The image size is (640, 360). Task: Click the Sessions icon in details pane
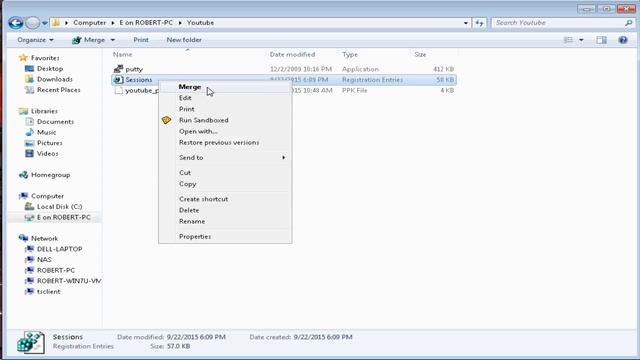tap(31, 342)
